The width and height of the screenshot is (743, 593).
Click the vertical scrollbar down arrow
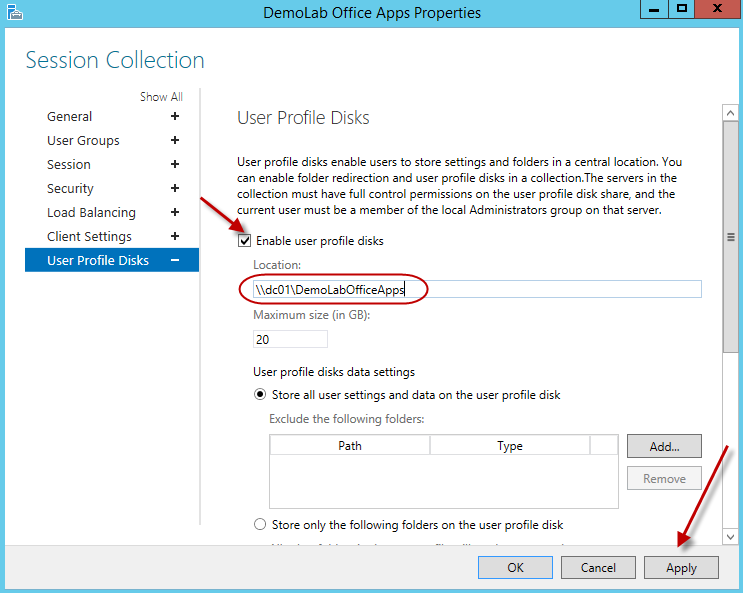click(x=732, y=536)
